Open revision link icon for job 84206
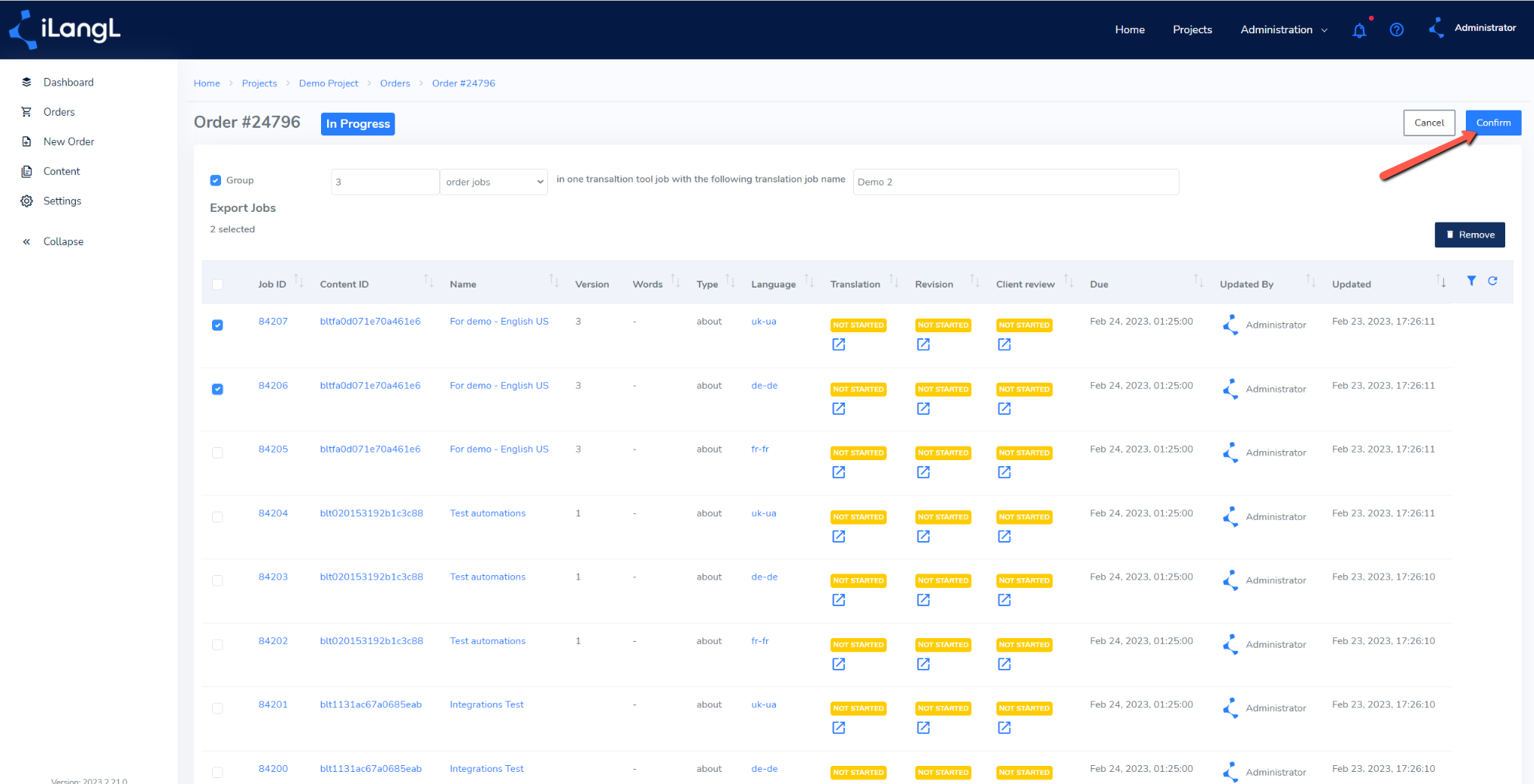 (x=923, y=409)
